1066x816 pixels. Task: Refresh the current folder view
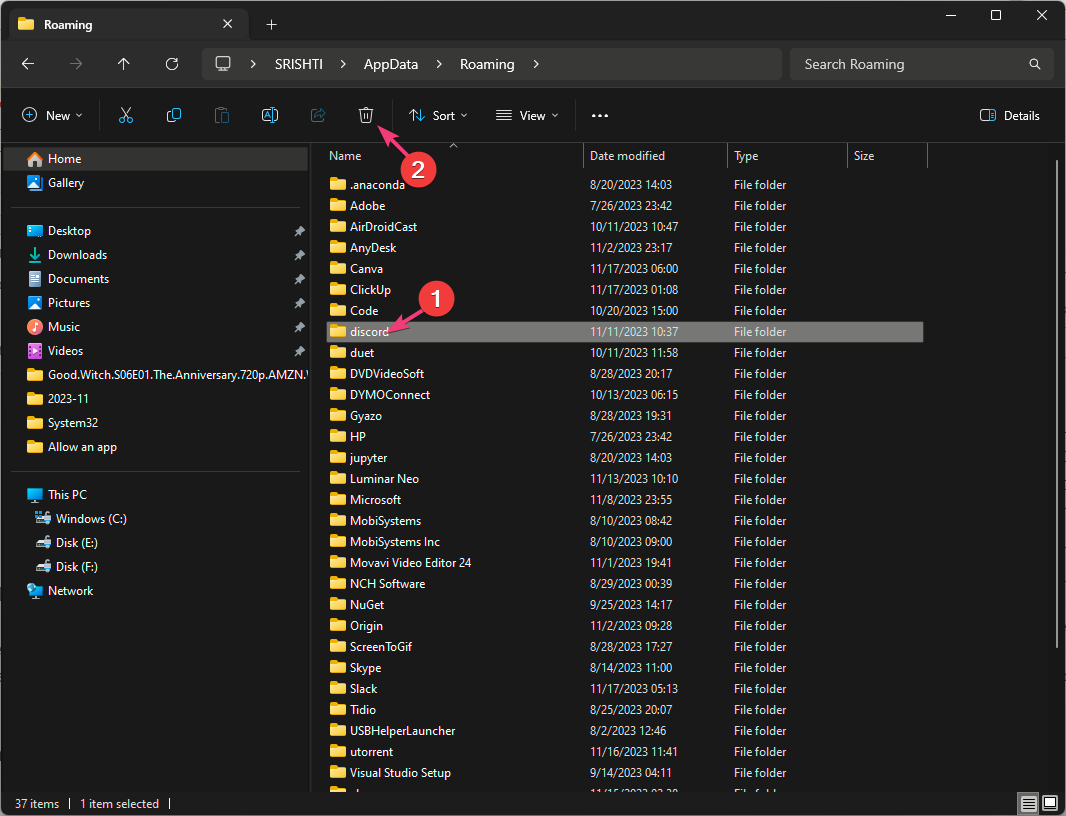(171, 63)
